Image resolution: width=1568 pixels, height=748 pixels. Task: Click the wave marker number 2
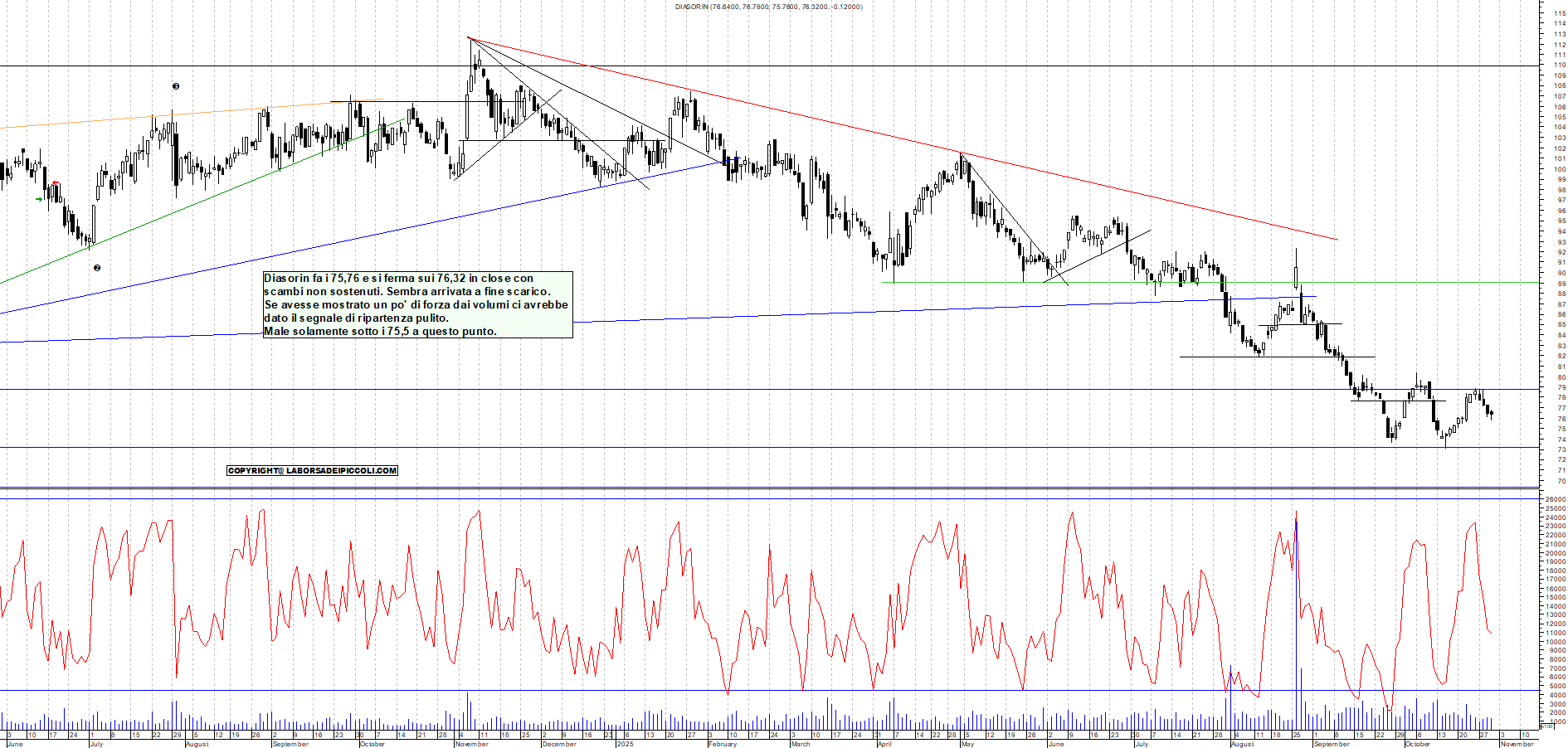[97, 268]
